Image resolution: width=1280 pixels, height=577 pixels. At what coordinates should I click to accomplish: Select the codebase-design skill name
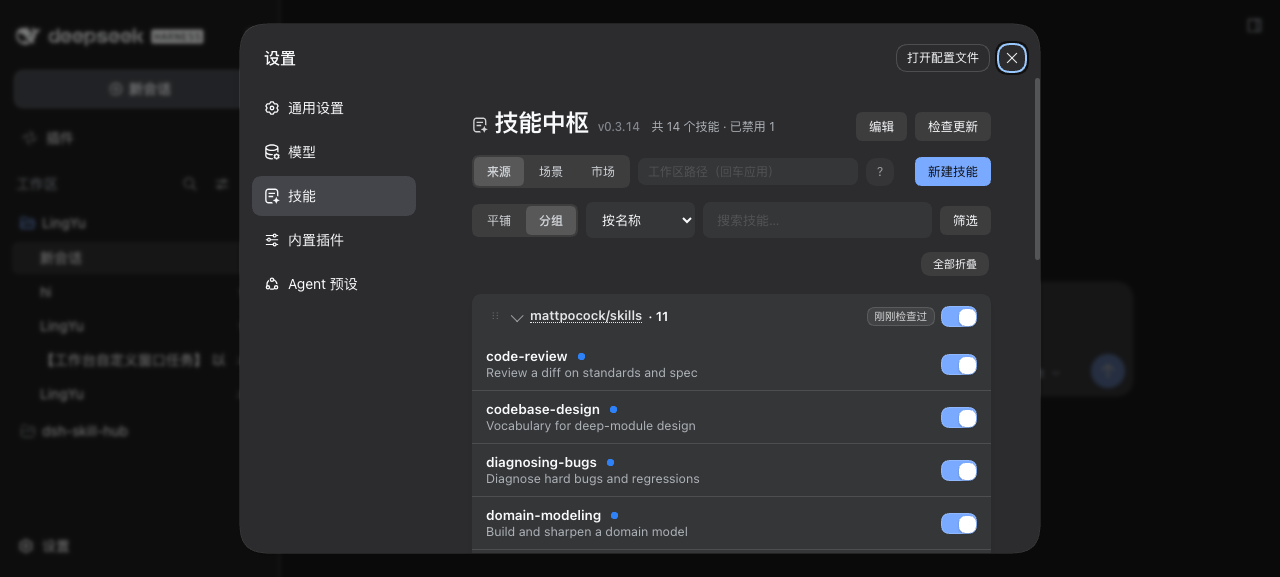(x=543, y=409)
